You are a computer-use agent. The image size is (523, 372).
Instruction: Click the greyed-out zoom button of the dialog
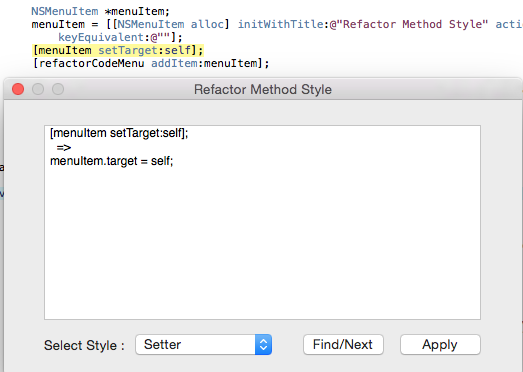coord(58,89)
